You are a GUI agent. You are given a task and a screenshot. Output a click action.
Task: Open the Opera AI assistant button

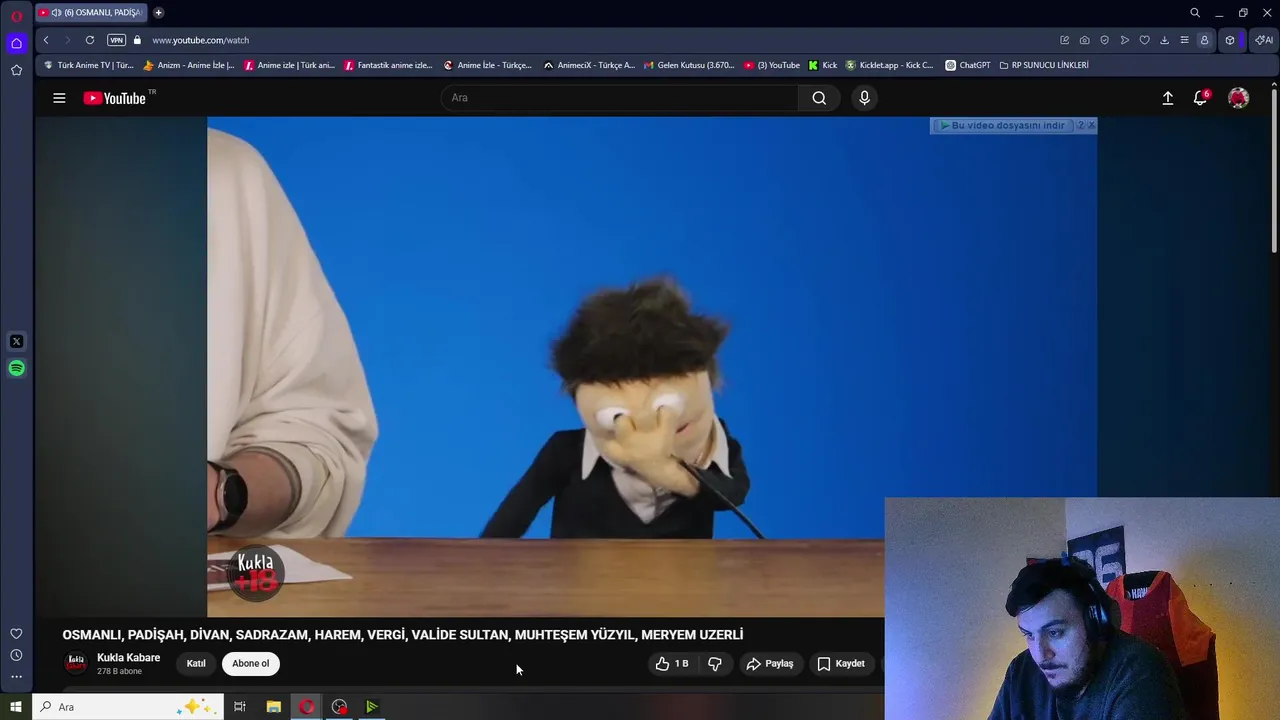(x=1264, y=40)
